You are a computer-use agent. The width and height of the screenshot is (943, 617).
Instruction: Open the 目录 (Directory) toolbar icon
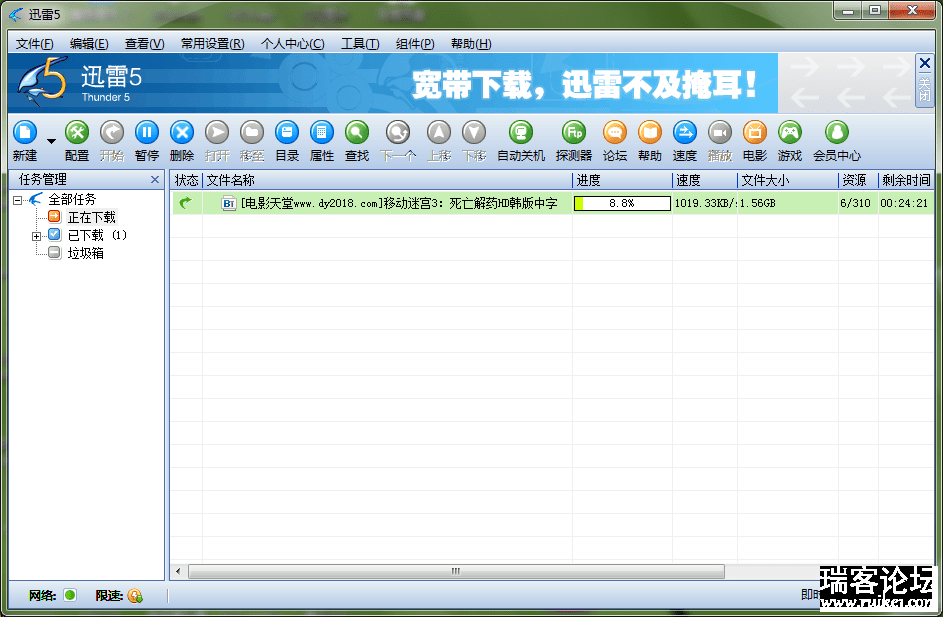(287, 133)
